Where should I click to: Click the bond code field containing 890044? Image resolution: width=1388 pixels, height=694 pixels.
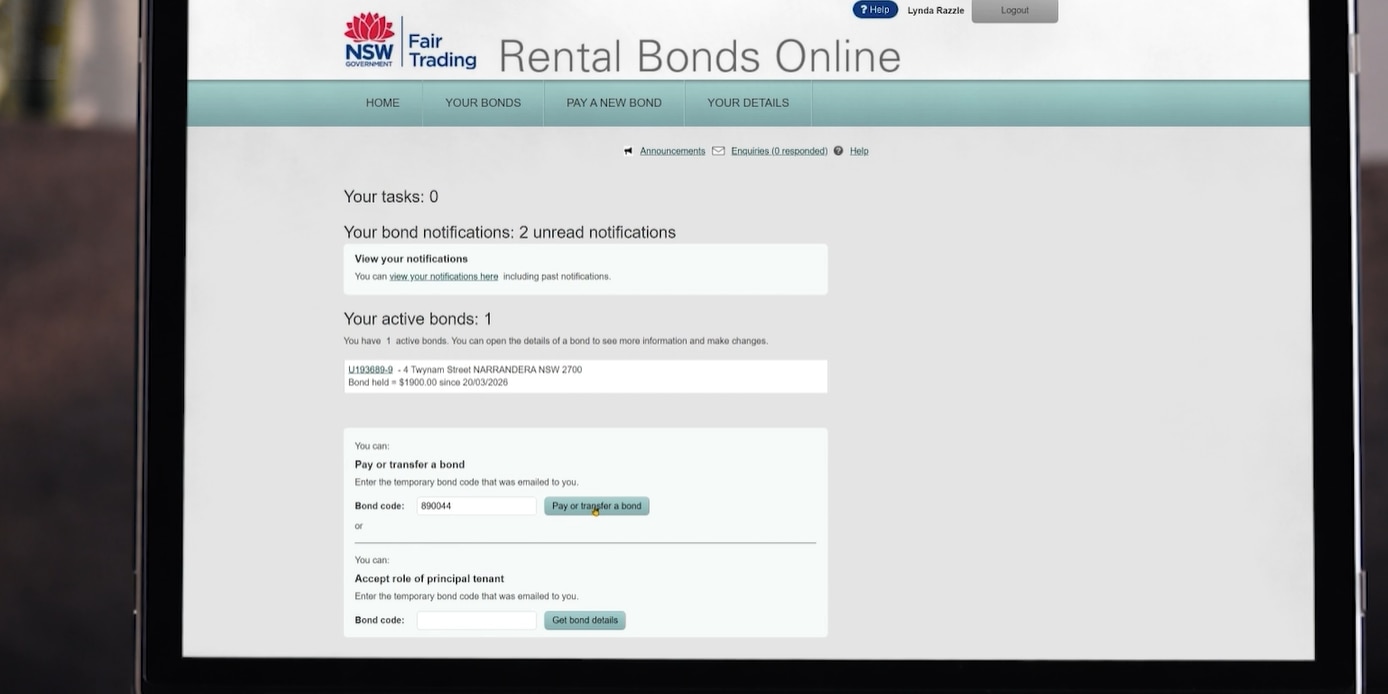coord(476,505)
